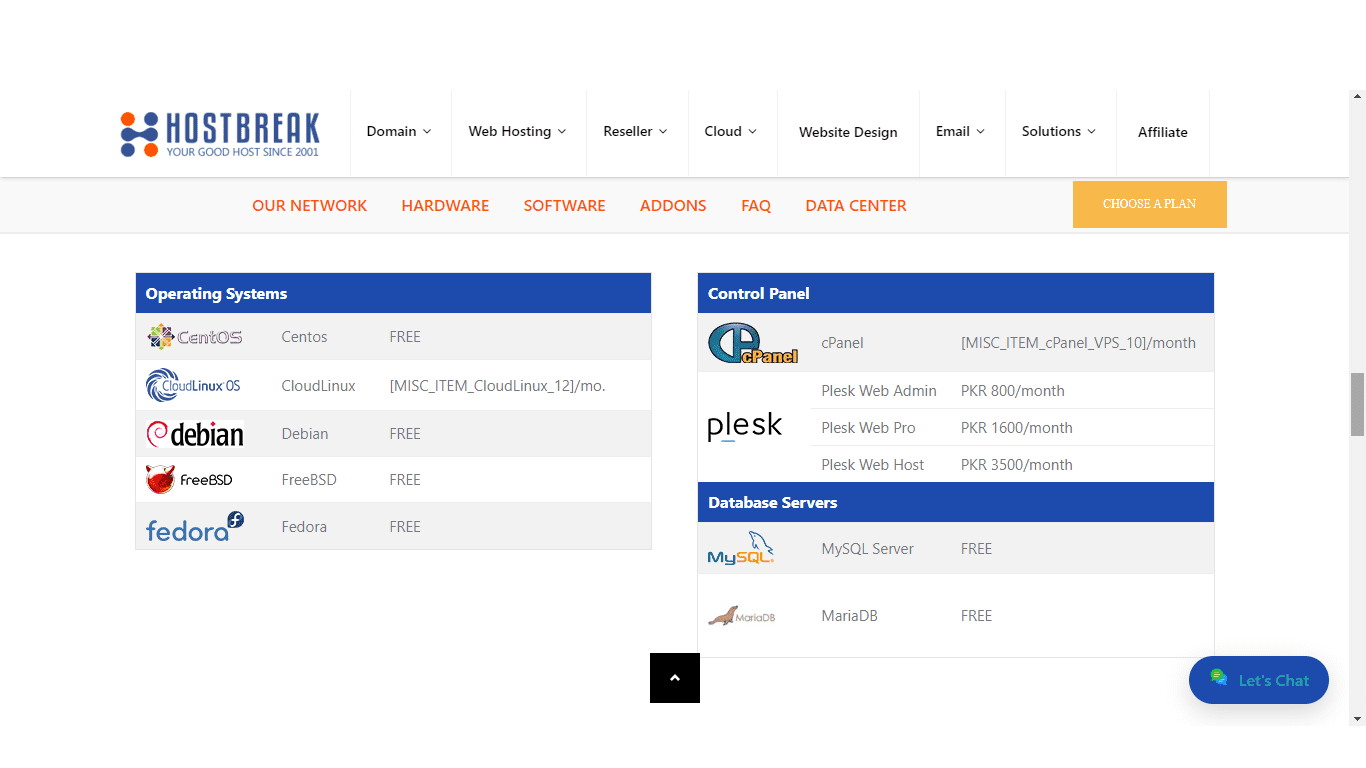This screenshot has height=768, width=1366.
Task: Click FREE in the Fedora row
Action: (x=405, y=527)
